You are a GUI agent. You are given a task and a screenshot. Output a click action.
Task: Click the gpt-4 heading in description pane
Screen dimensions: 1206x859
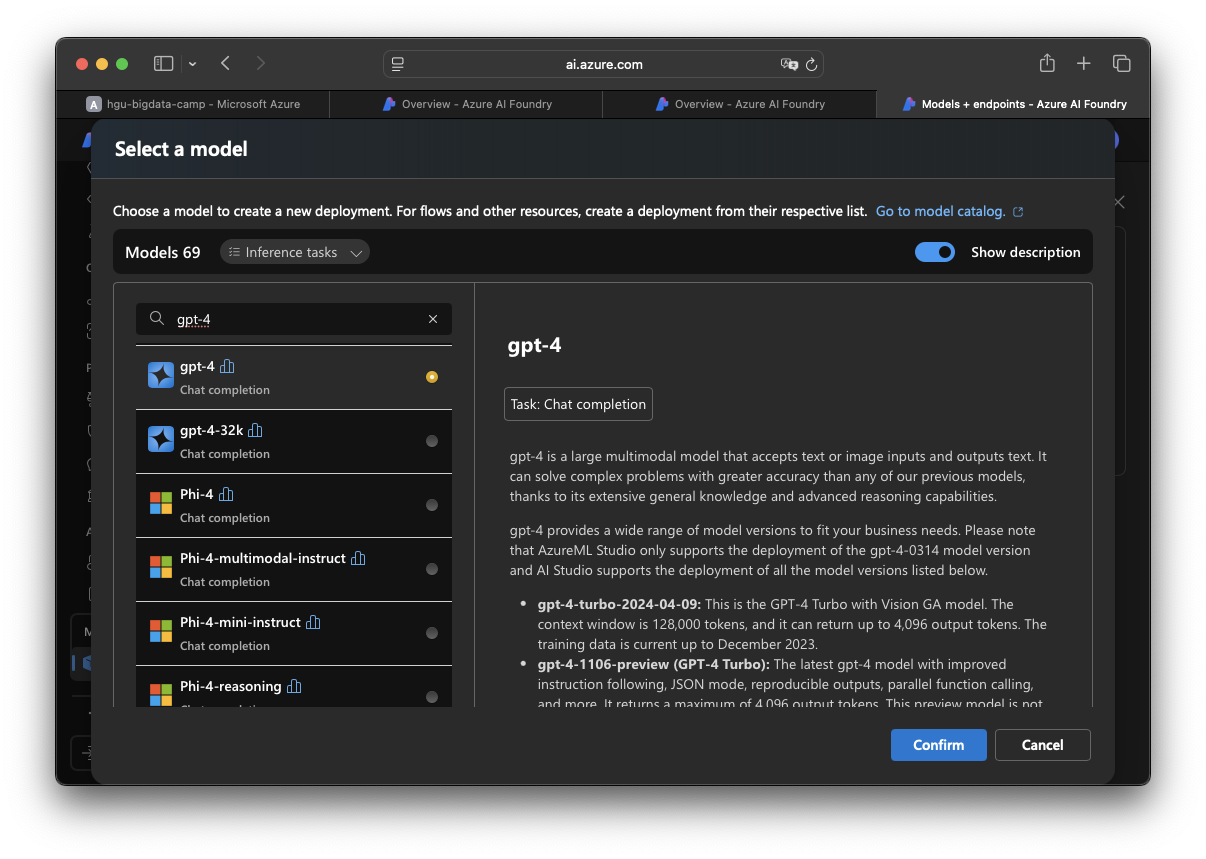pyautogui.click(x=535, y=346)
